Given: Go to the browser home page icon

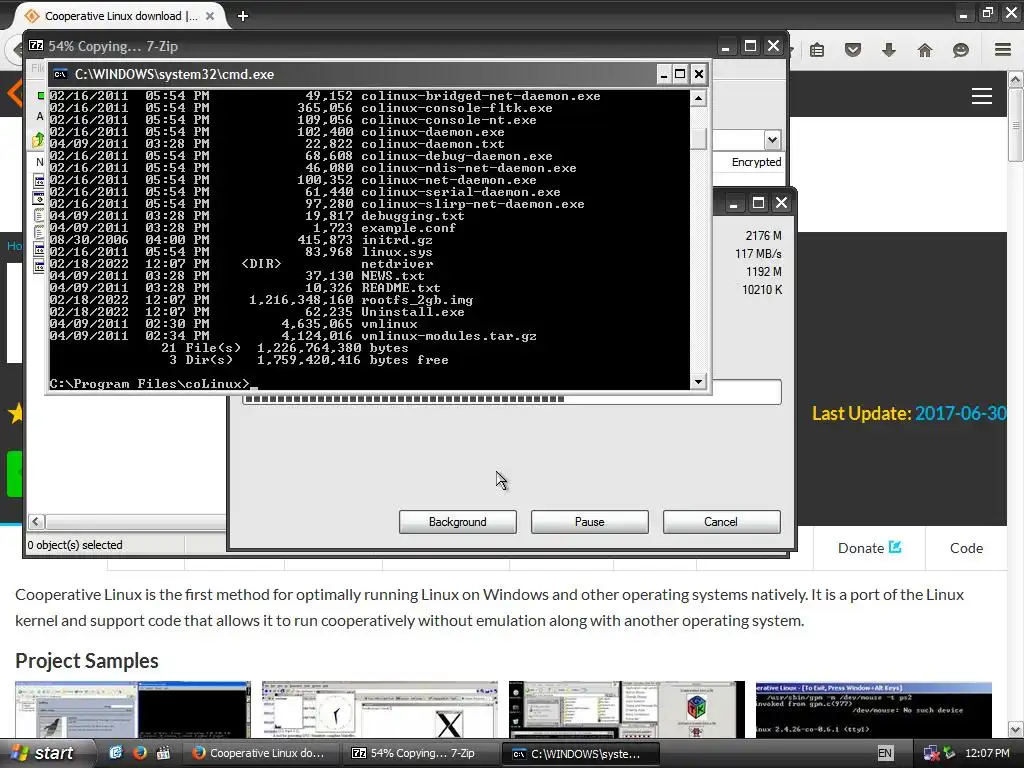Looking at the screenshot, I should click(x=925, y=50).
